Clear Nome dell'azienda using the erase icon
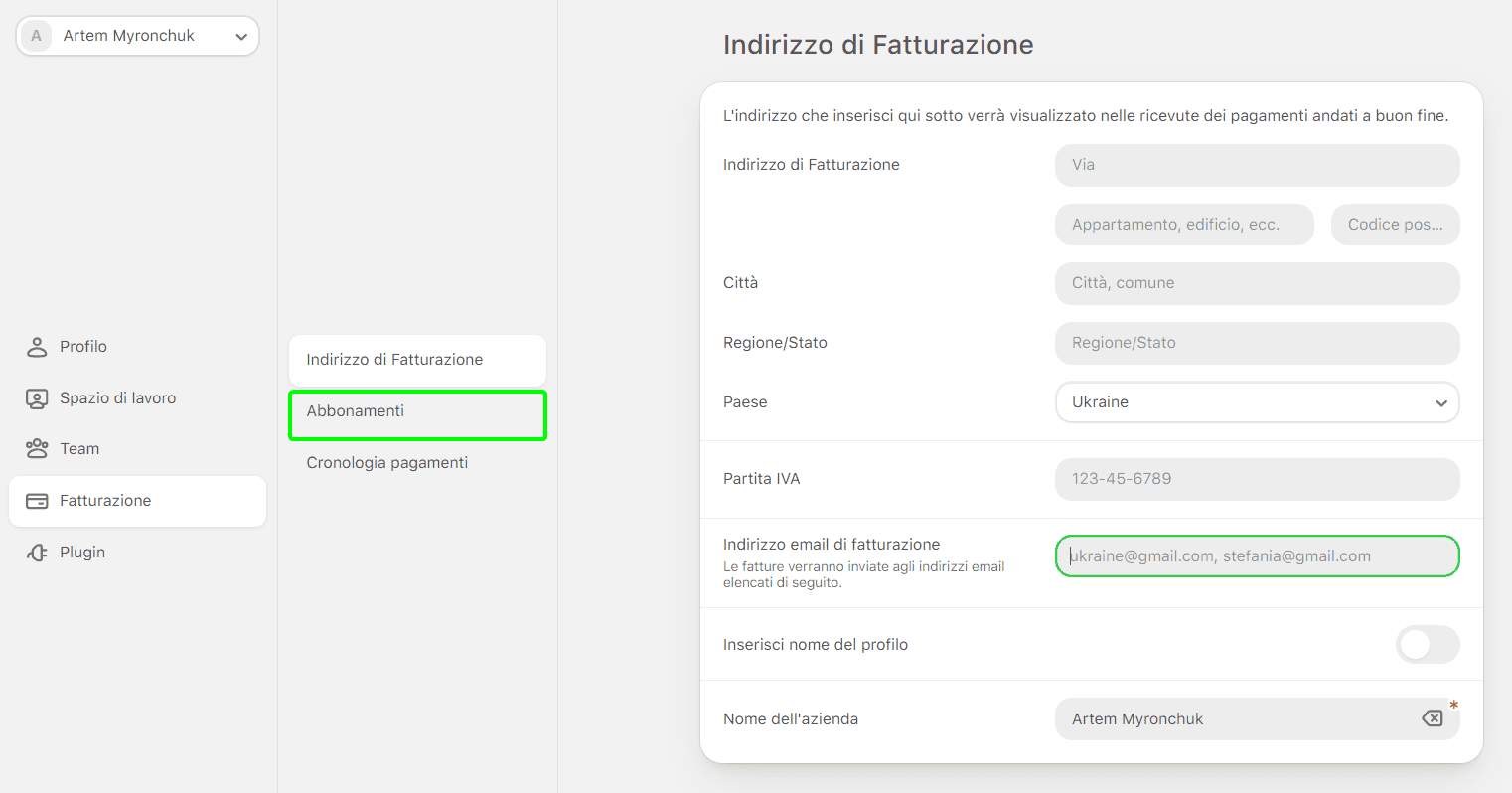1512x793 pixels. pyautogui.click(x=1431, y=717)
